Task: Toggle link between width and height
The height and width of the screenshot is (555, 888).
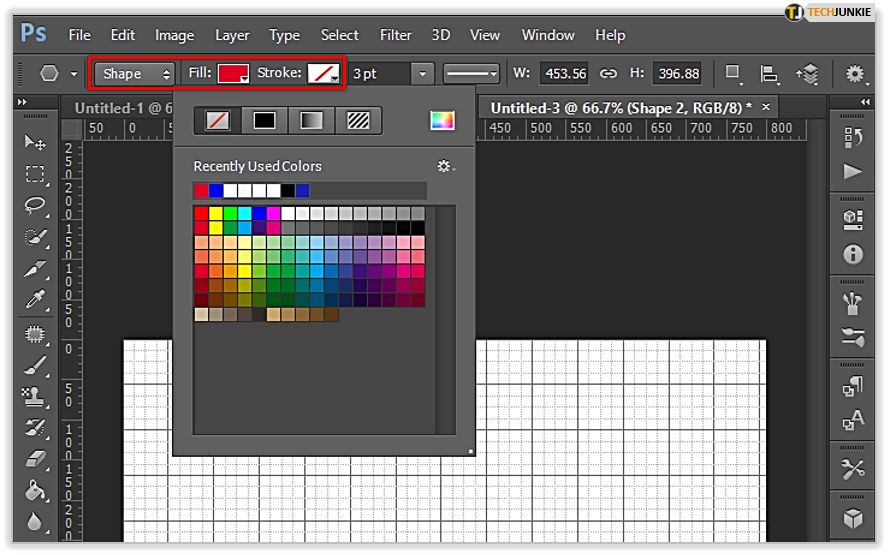Action: click(608, 74)
